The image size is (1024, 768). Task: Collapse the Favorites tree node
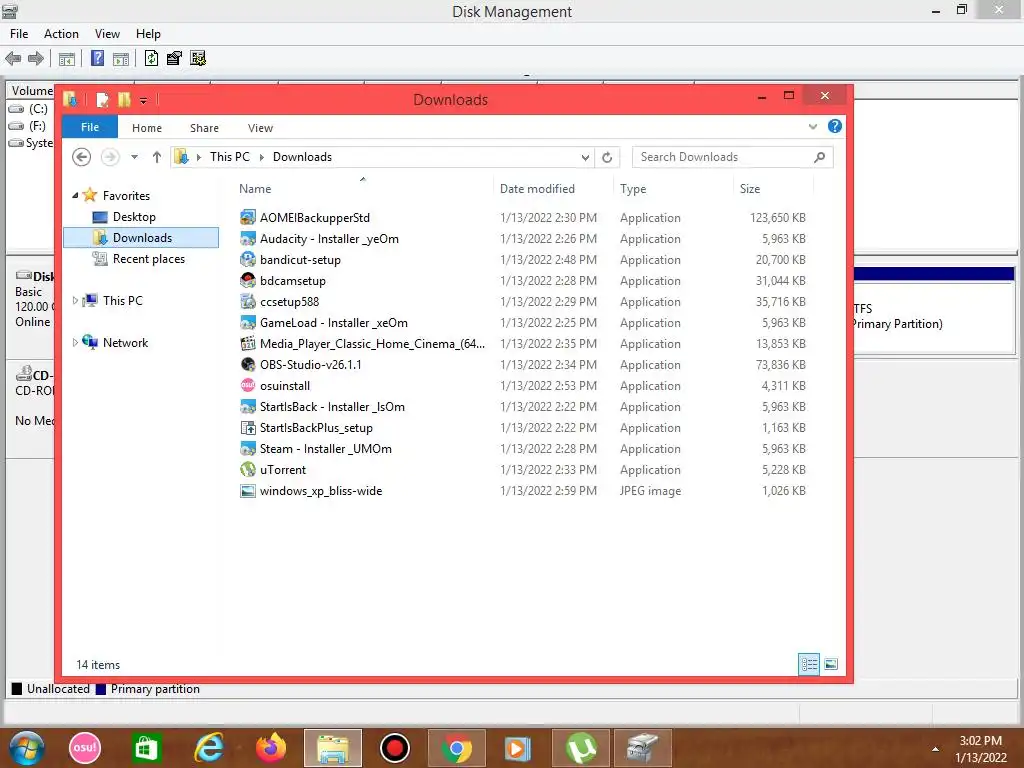(x=75, y=195)
